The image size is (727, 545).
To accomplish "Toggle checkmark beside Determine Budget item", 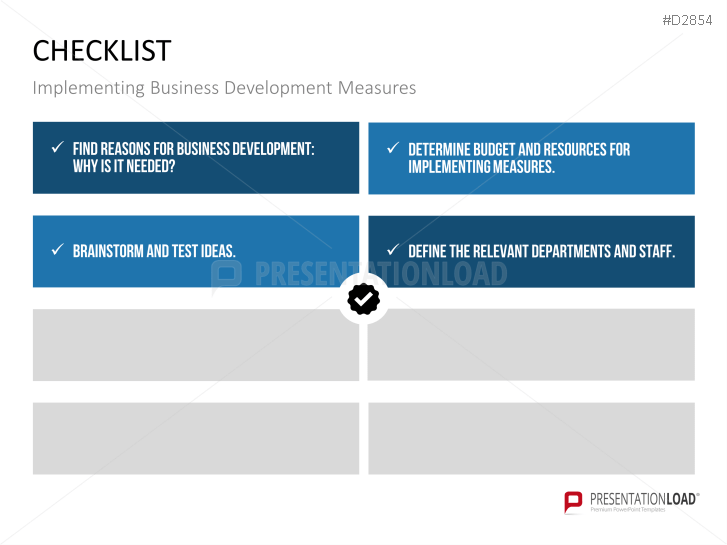I will coord(393,148).
